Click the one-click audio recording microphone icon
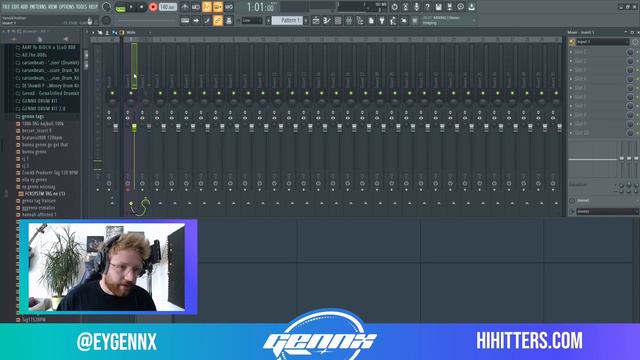 (416, 7)
